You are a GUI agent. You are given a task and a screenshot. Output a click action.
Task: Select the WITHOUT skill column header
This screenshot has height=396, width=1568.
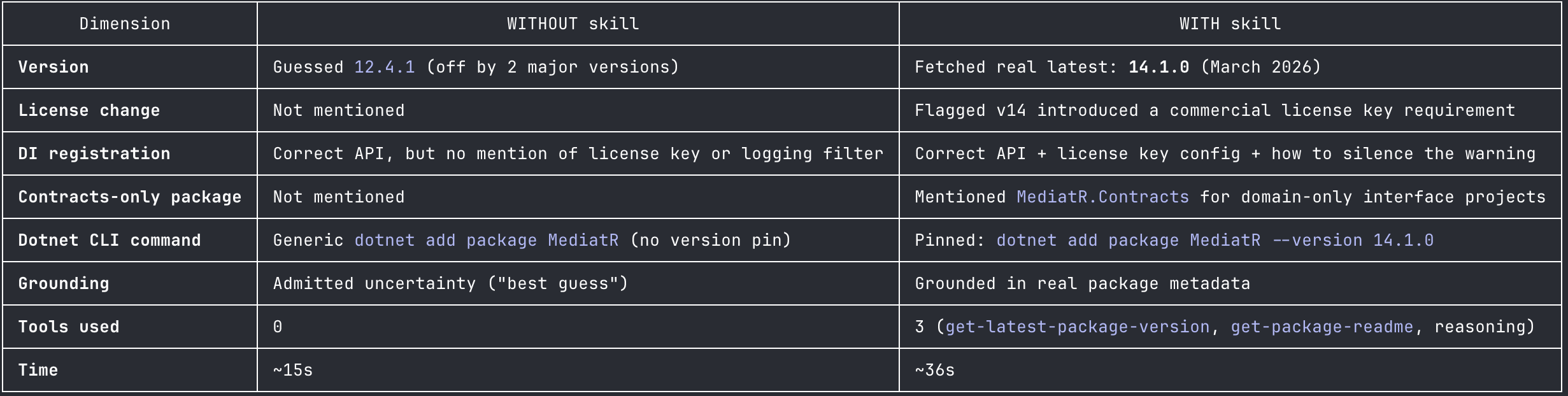click(573, 24)
